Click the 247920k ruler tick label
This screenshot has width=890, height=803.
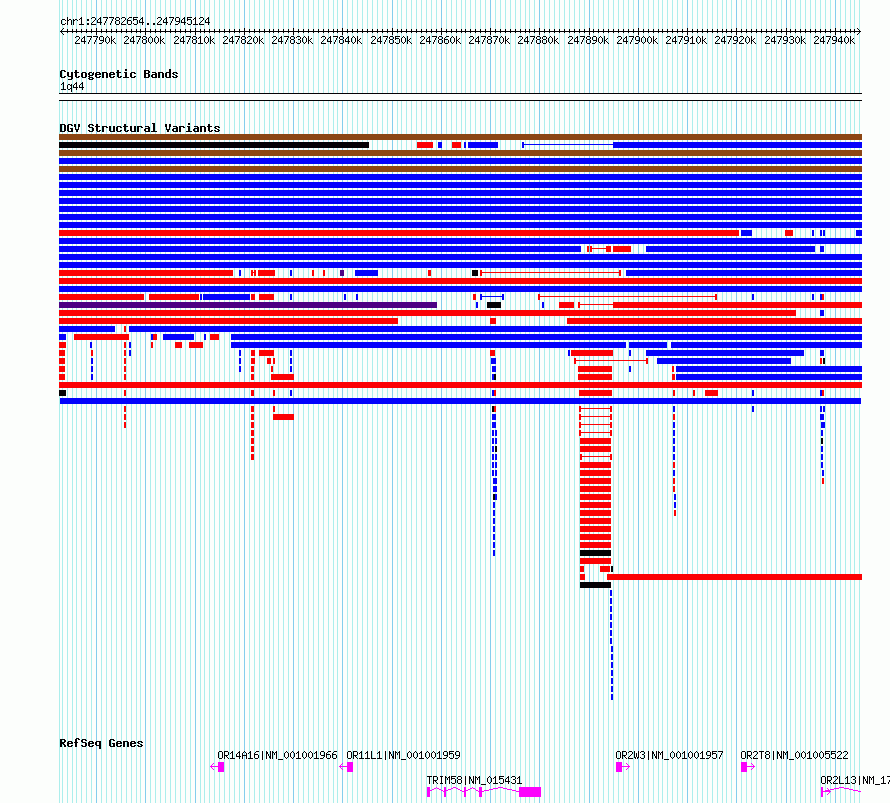click(735, 40)
